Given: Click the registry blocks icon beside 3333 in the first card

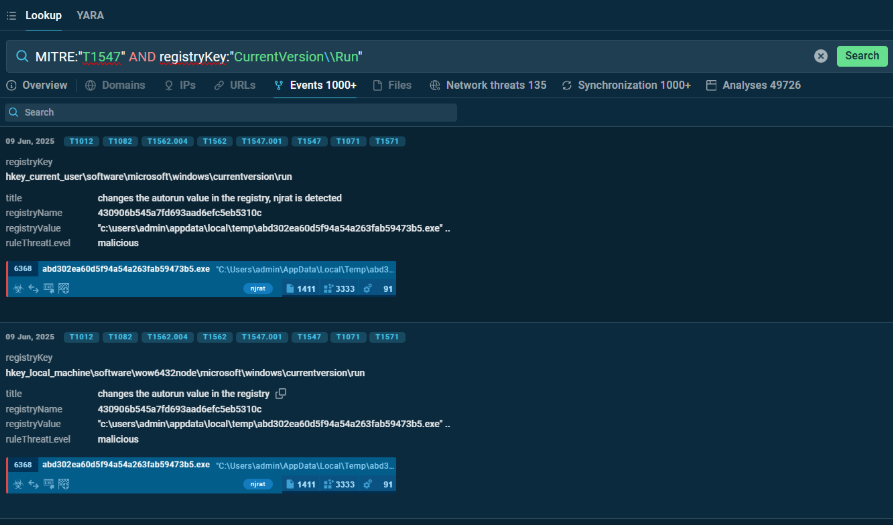Looking at the screenshot, I should pos(327,288).
